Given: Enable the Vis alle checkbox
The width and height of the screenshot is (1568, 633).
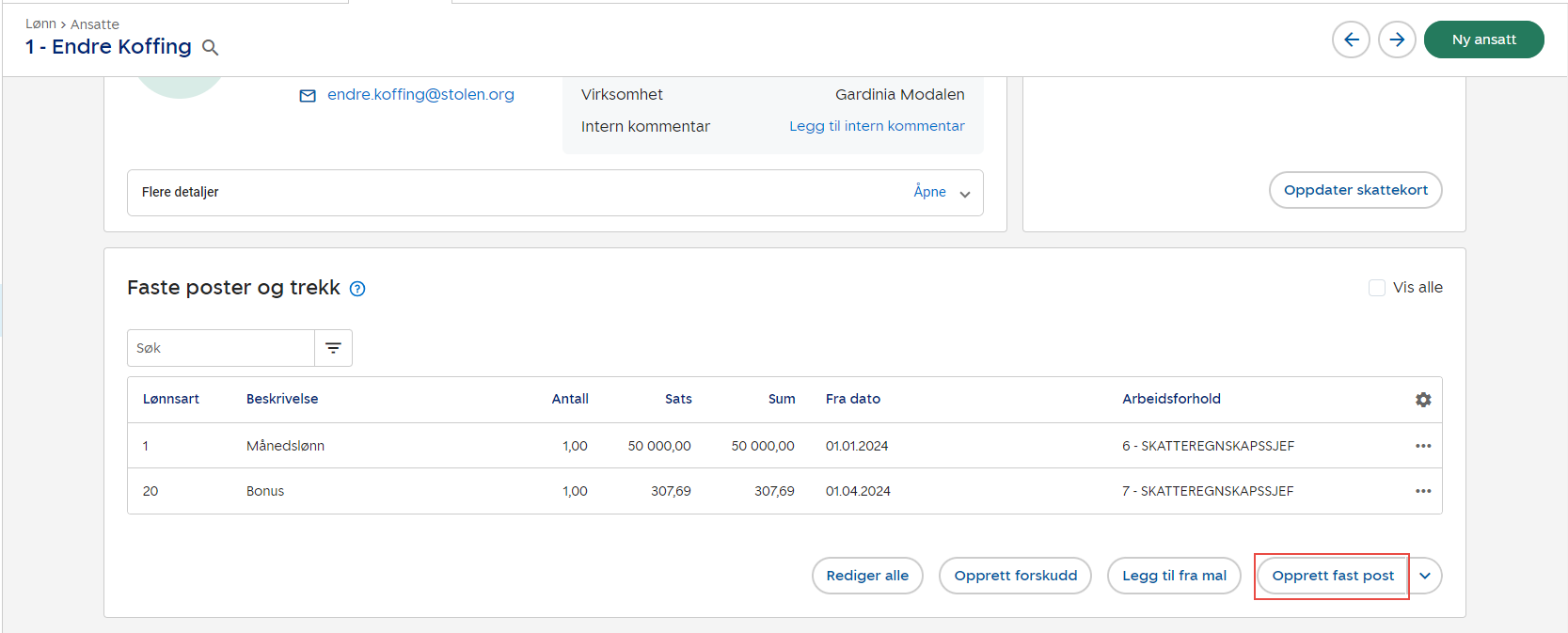Looking at the screenshot, I should (x=1377, y=288).
